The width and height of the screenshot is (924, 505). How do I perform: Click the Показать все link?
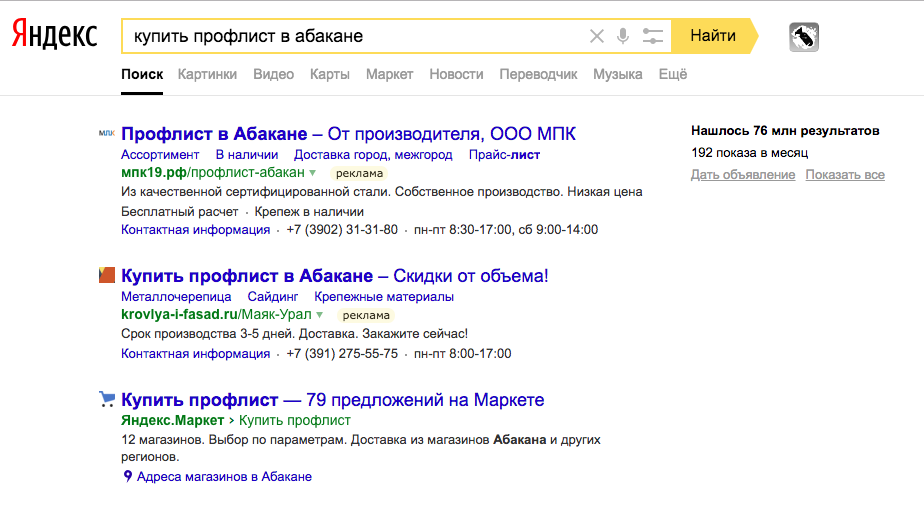(x=845, y=174)
